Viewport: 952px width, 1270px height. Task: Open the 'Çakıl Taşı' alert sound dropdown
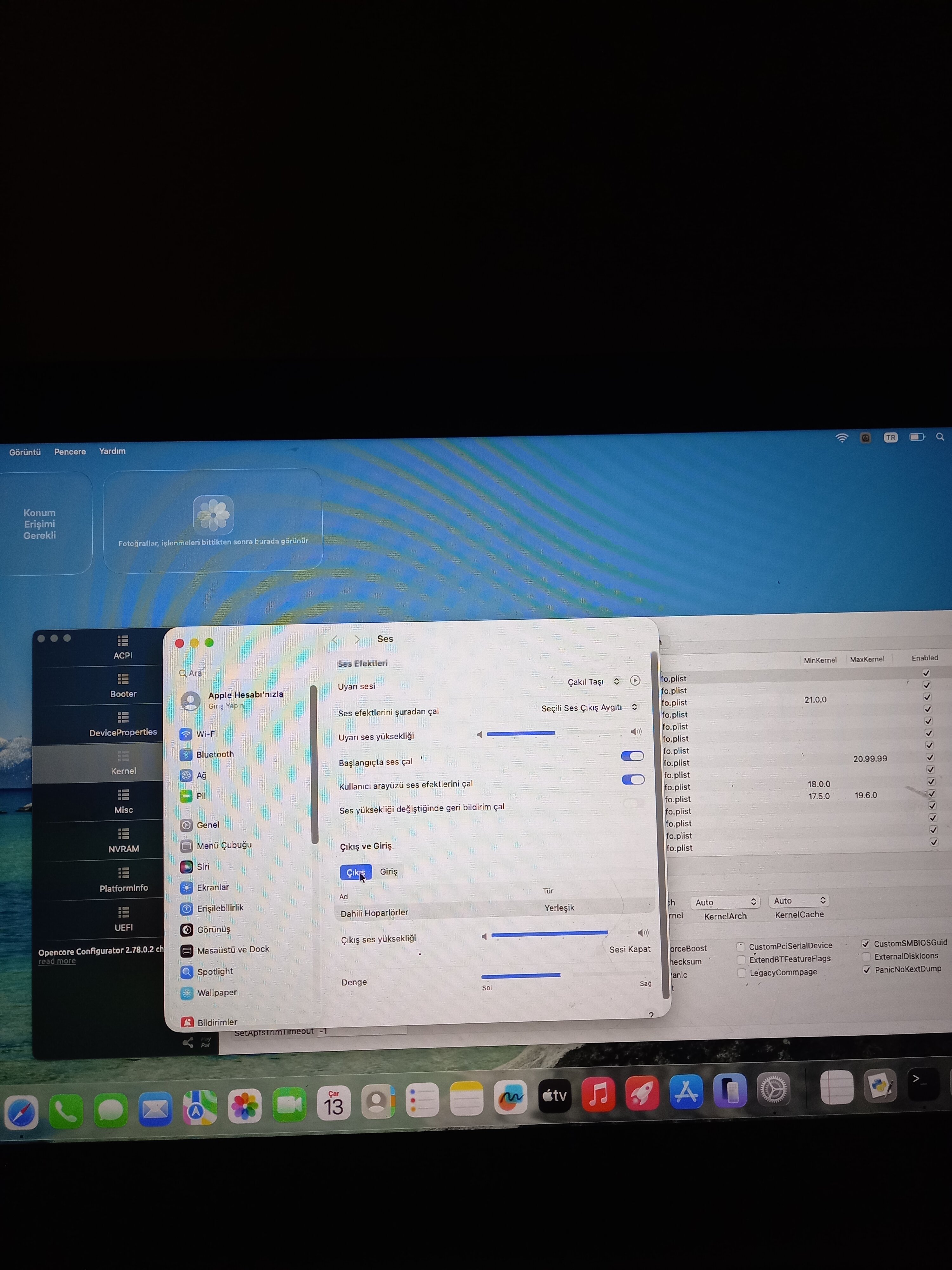(x=593, y=682)
